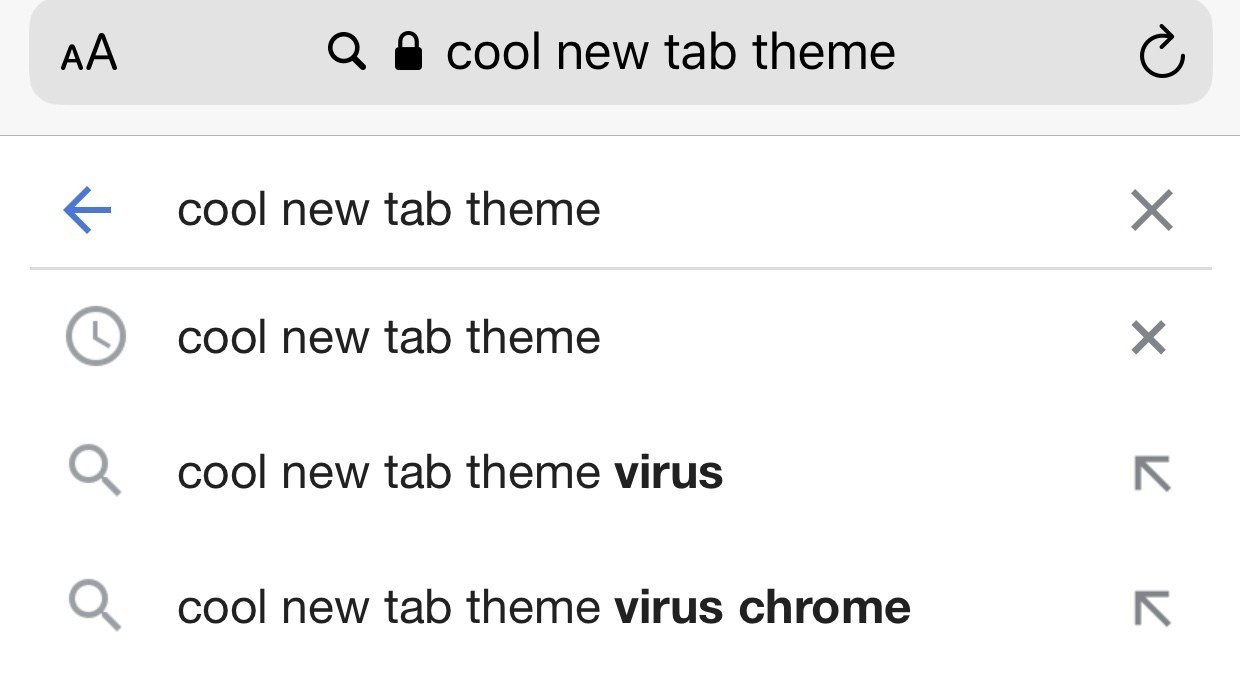This screenshot has height=675, width=1240.
Task: Tap the padlock security icon
Action: (408, 51)
